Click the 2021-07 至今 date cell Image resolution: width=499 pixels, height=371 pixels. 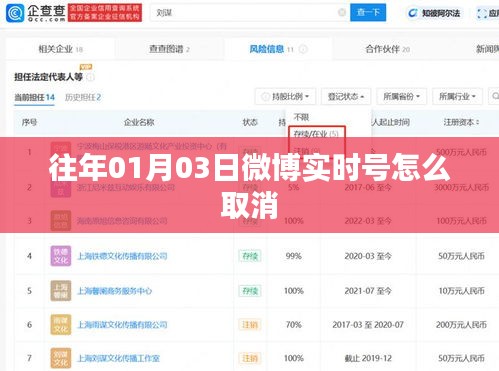coord(368,291)
